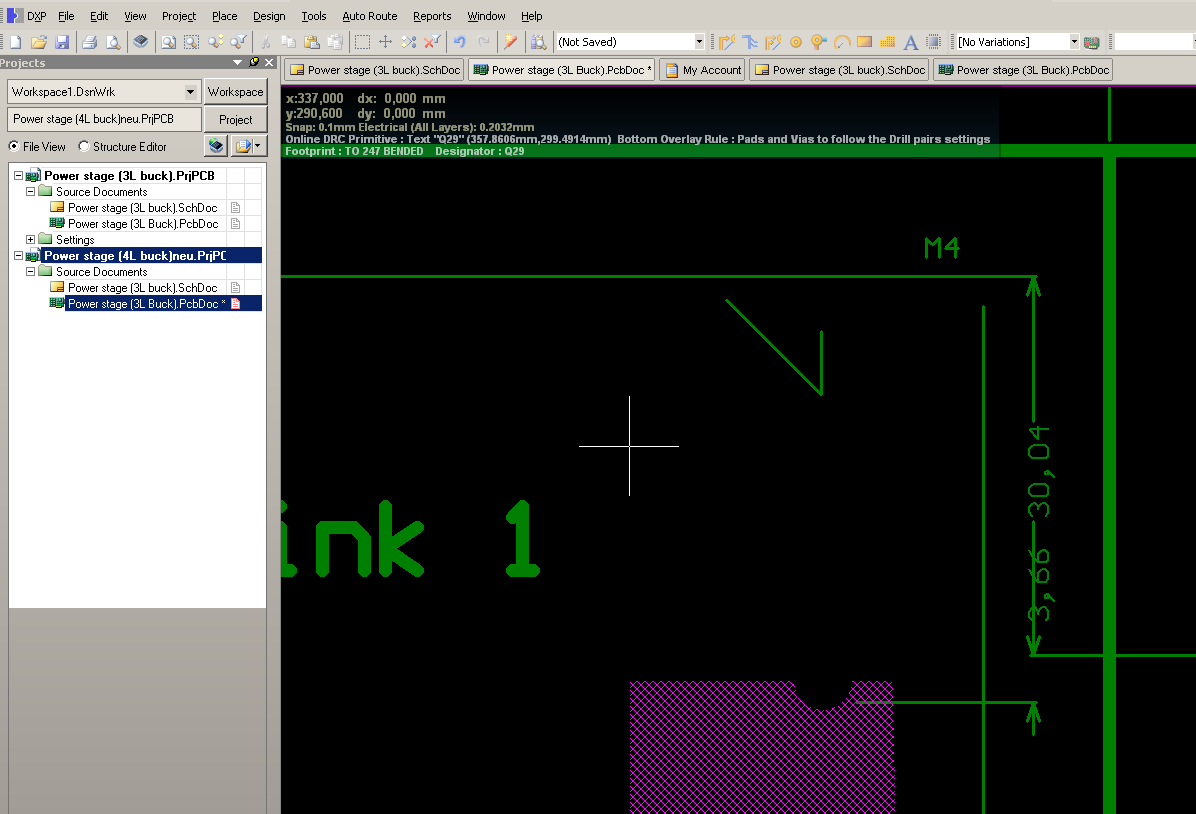Zoom to selected objects toolbar icon
Viewport: 1196px width, 814px height.
216,42
